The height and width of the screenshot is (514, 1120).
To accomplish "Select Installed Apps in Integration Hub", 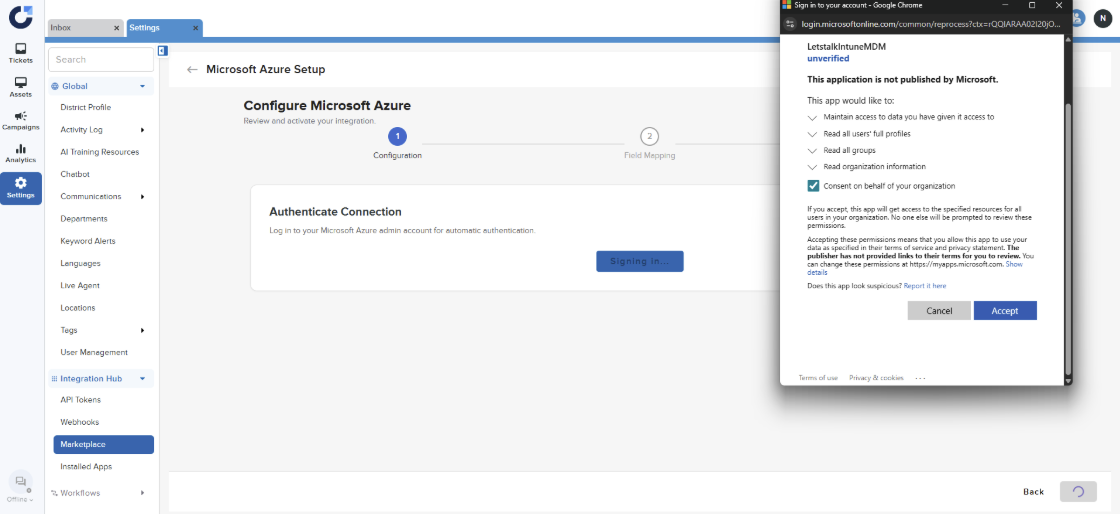I will (85, 467).
